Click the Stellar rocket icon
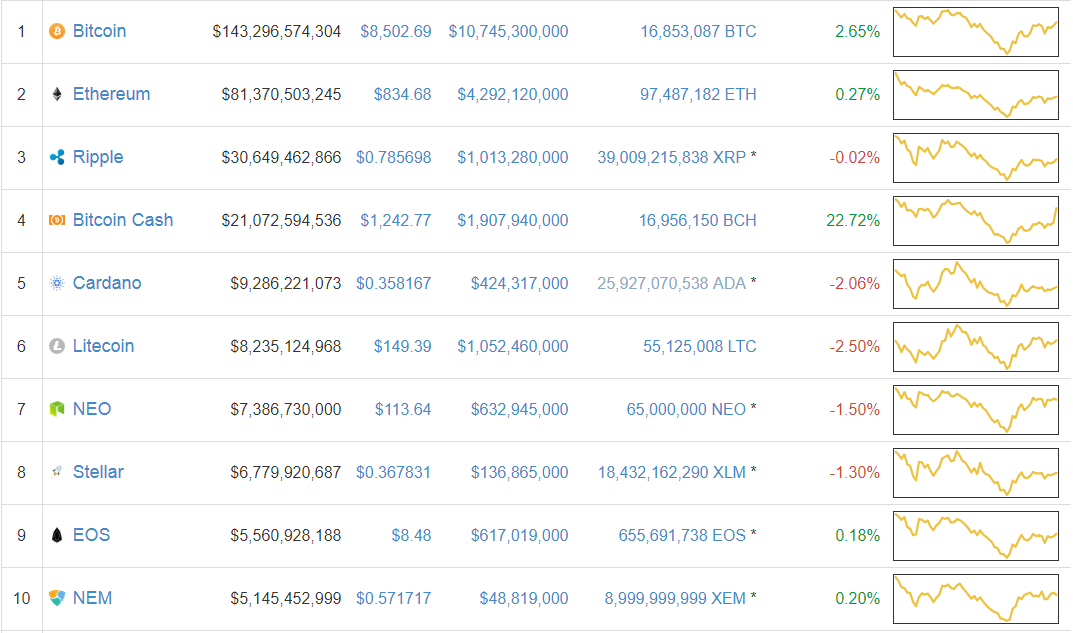 [x=57, y=471]
